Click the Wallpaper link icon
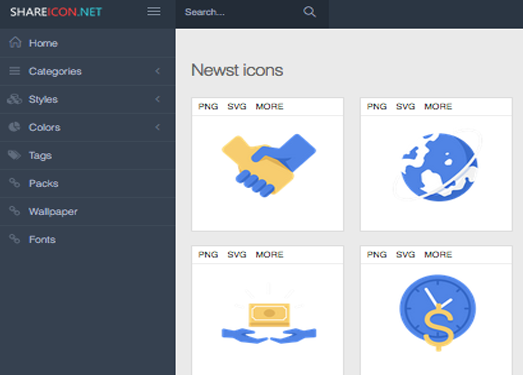523x375 pixels. point(14,211)
